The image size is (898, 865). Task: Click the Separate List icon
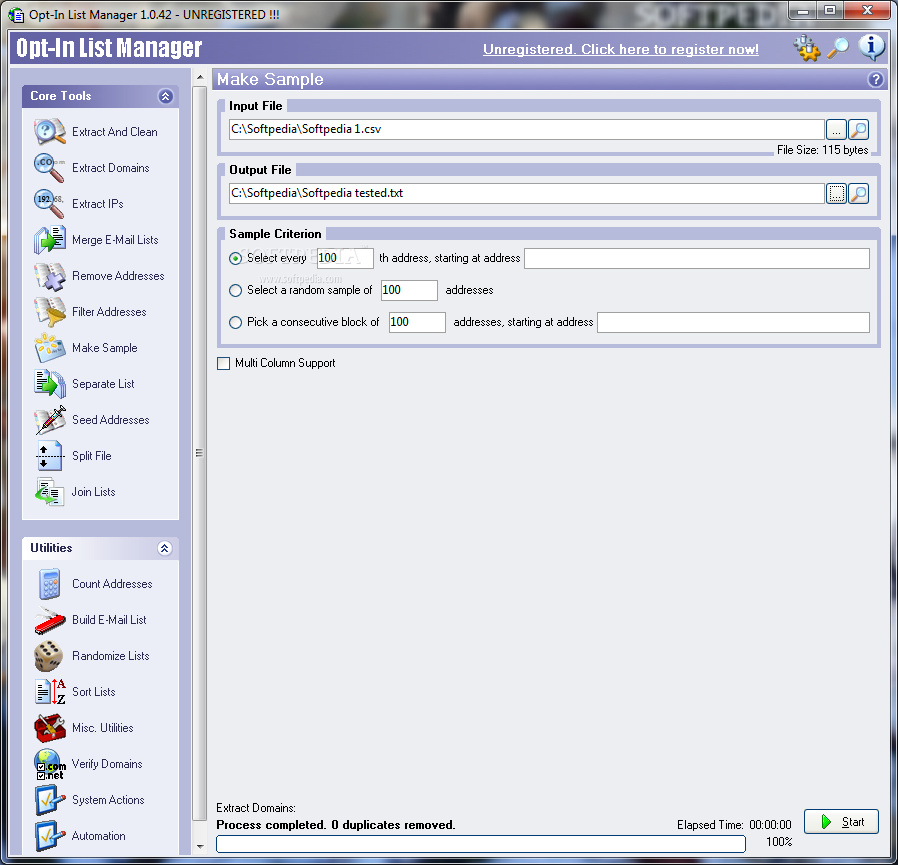[x=49, y=384]
